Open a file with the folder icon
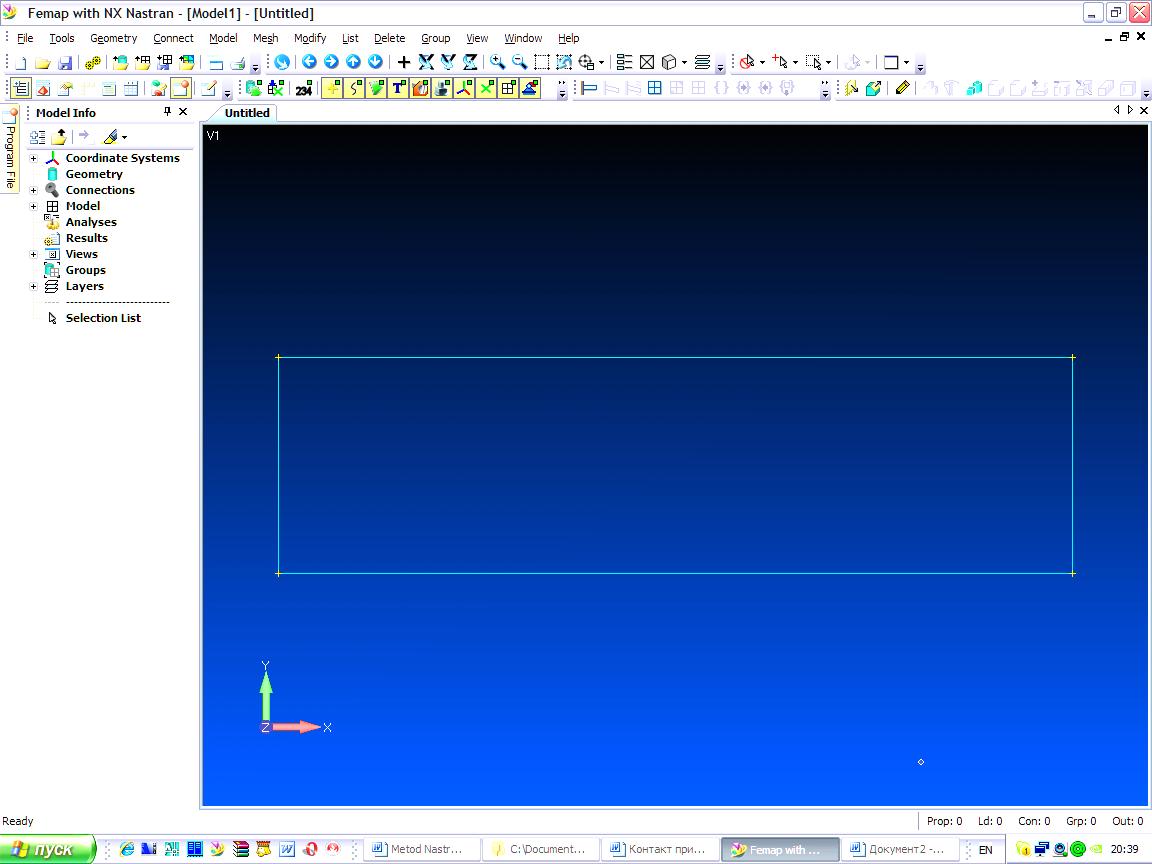Image resolution: width=1152 pixels, height=864 pixels. point(43,62)
